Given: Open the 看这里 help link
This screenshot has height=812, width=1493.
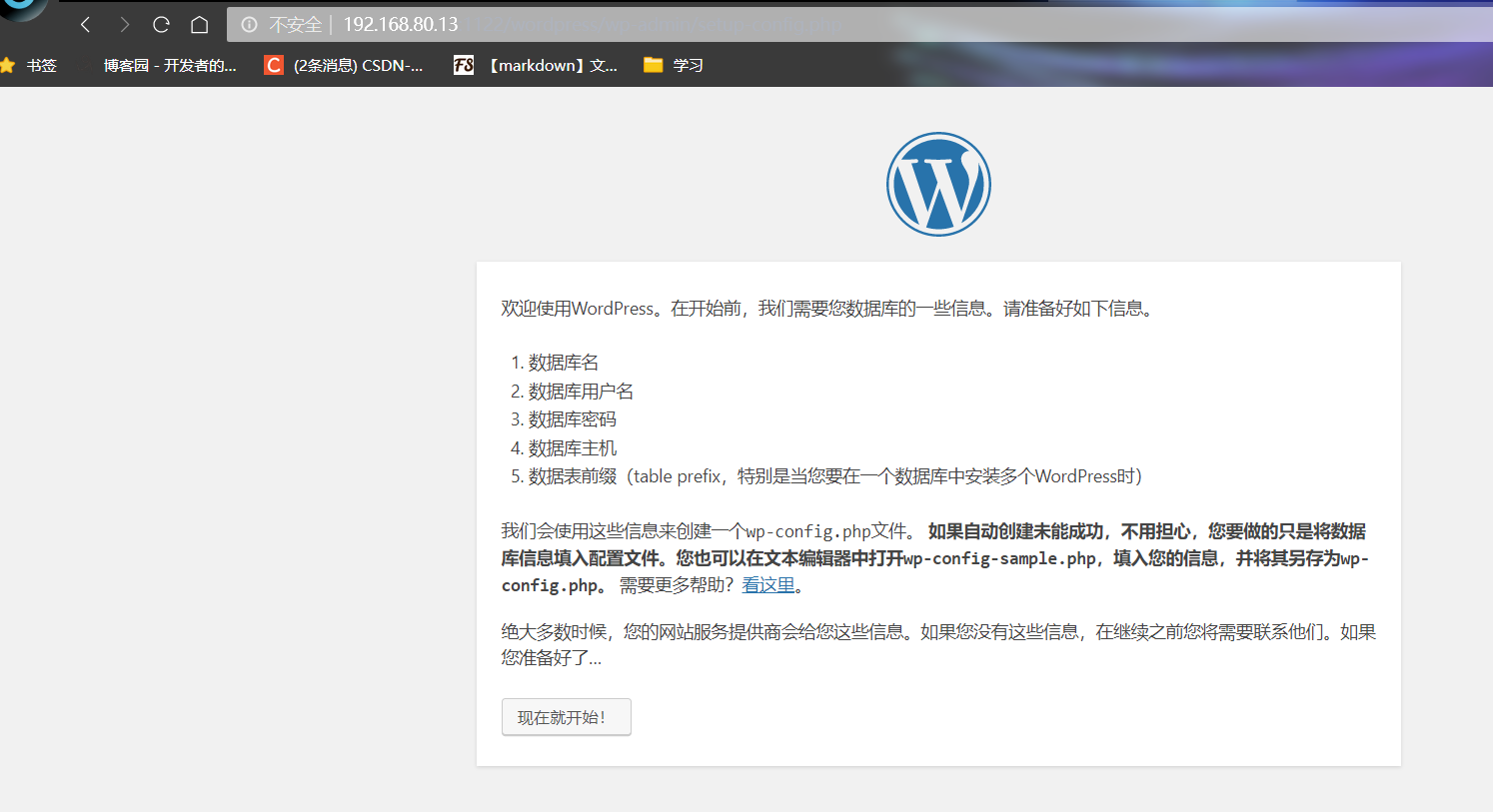Looking at the screenshot, I should pos(768,585).
